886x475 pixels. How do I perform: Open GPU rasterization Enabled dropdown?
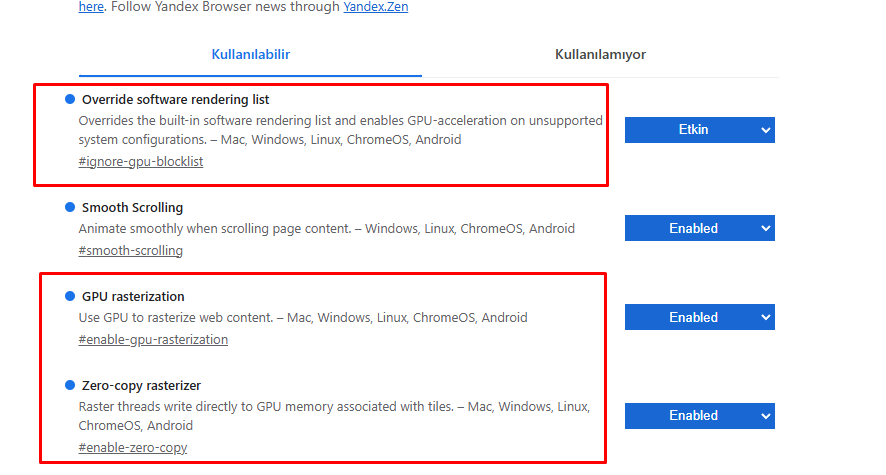700,317
